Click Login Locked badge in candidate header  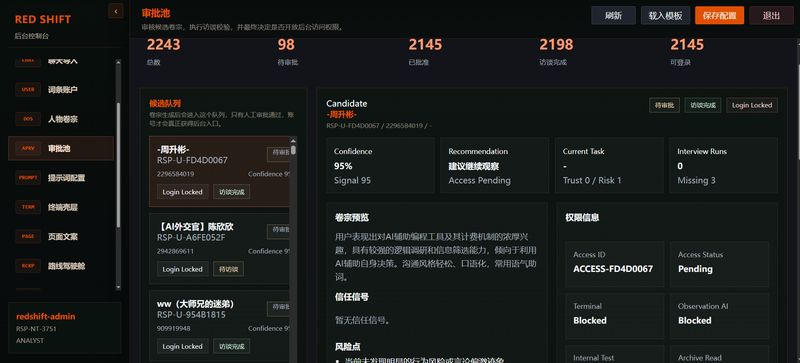[752, 105]
